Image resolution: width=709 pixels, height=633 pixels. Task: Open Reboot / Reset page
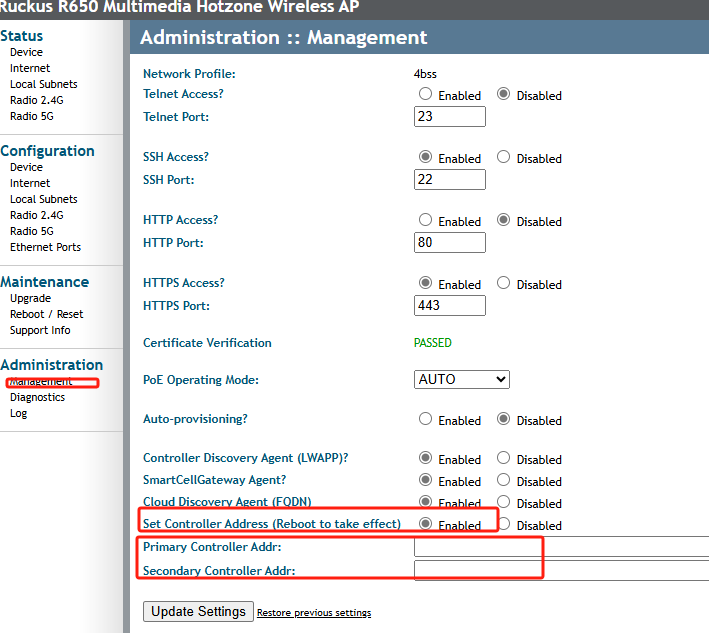(x=47, y=314)
